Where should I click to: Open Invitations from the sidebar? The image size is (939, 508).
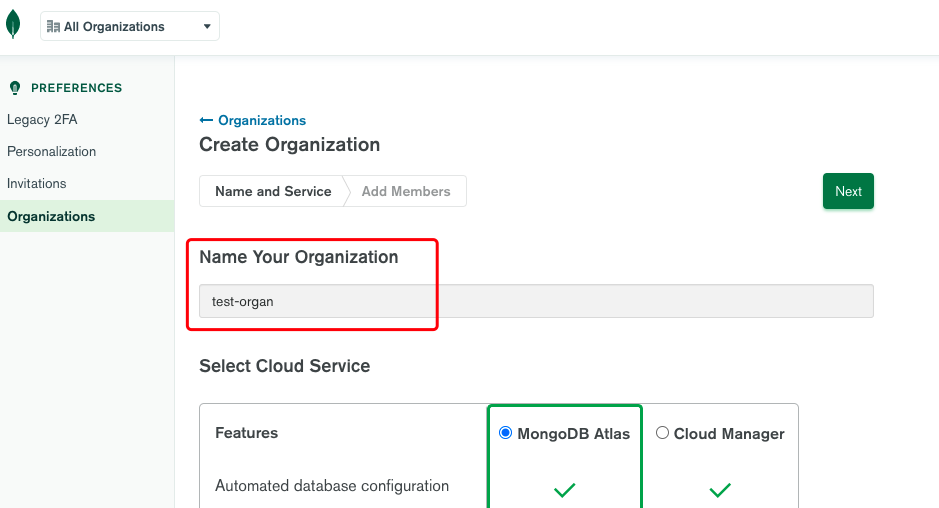tap(37, 183)
